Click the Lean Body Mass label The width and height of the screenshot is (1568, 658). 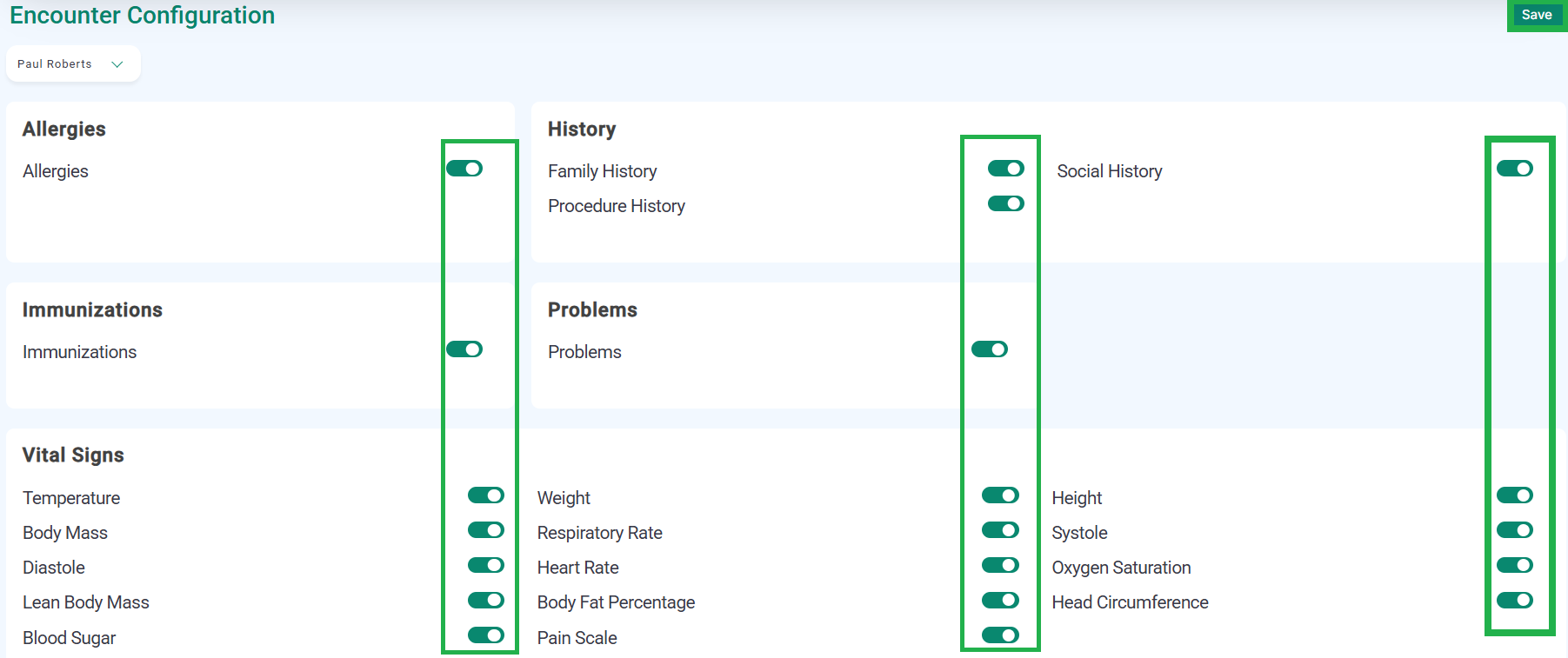point(86,602)
